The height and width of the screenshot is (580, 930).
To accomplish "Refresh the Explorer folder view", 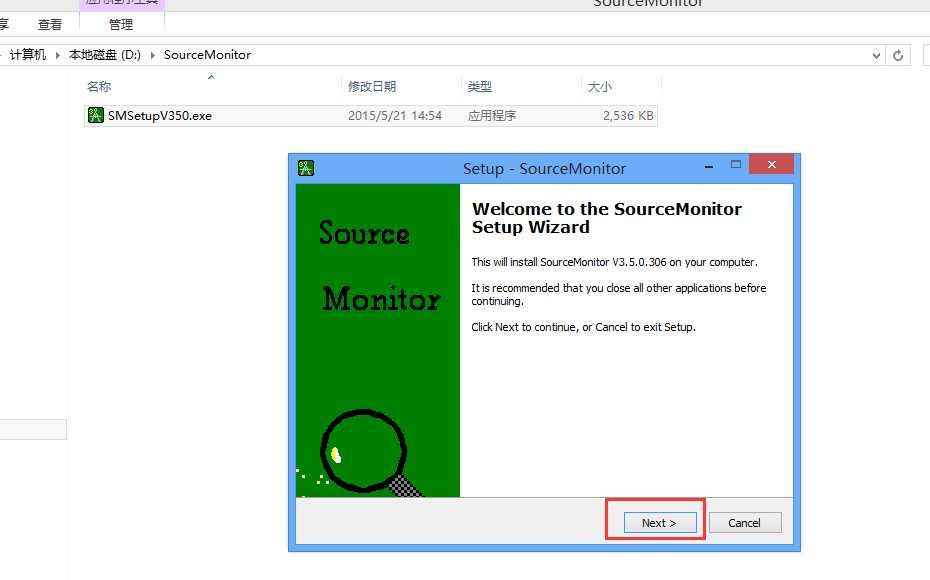I will (x=898, y=55).
